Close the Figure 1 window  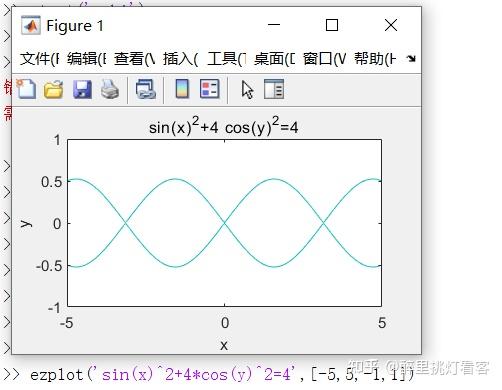(391, 25)
